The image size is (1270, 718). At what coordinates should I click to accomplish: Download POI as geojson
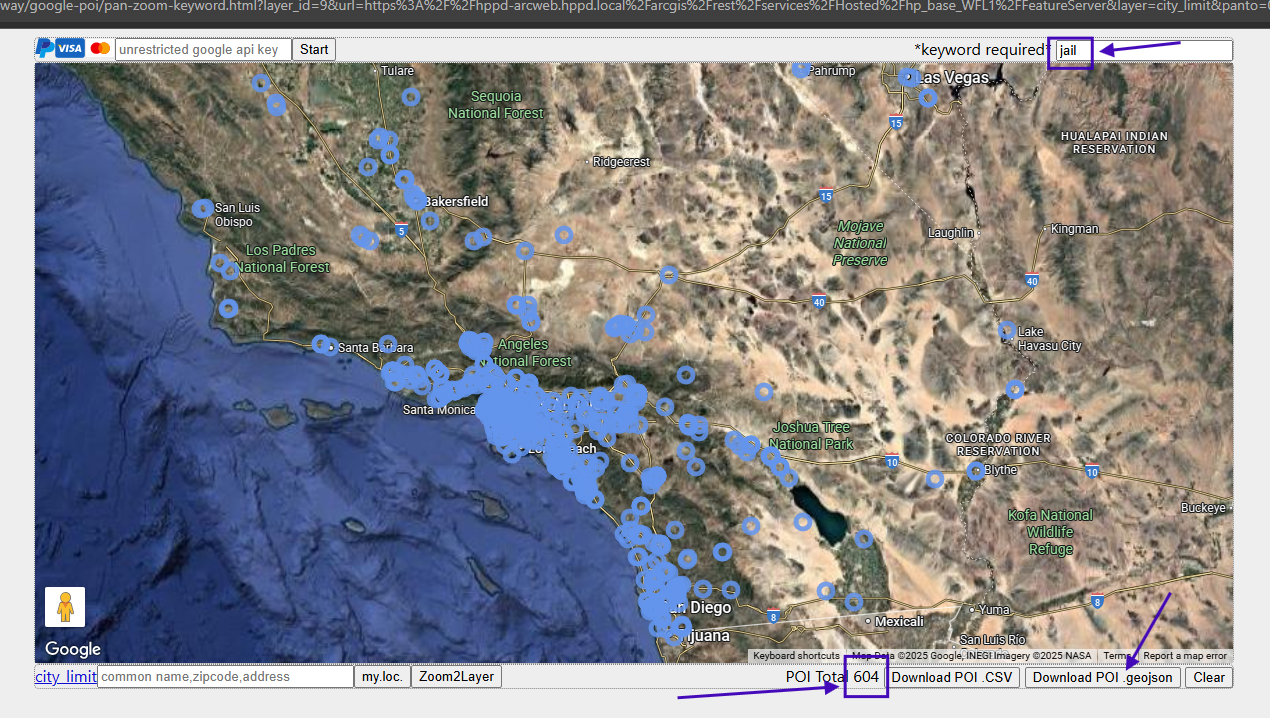tap(1102, 678)
